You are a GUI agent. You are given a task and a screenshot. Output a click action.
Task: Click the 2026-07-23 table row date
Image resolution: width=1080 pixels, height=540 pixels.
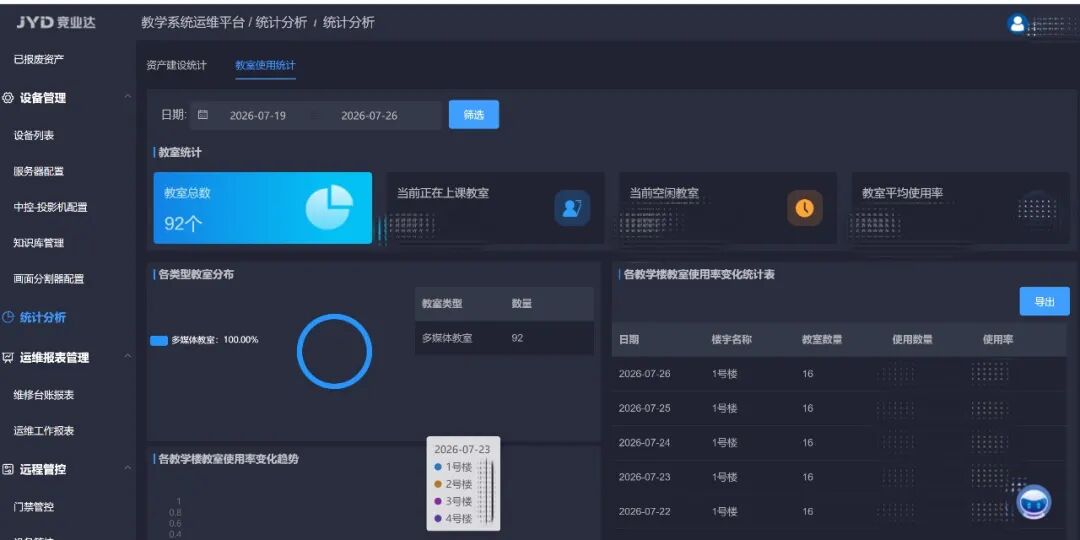click(645, 477)
